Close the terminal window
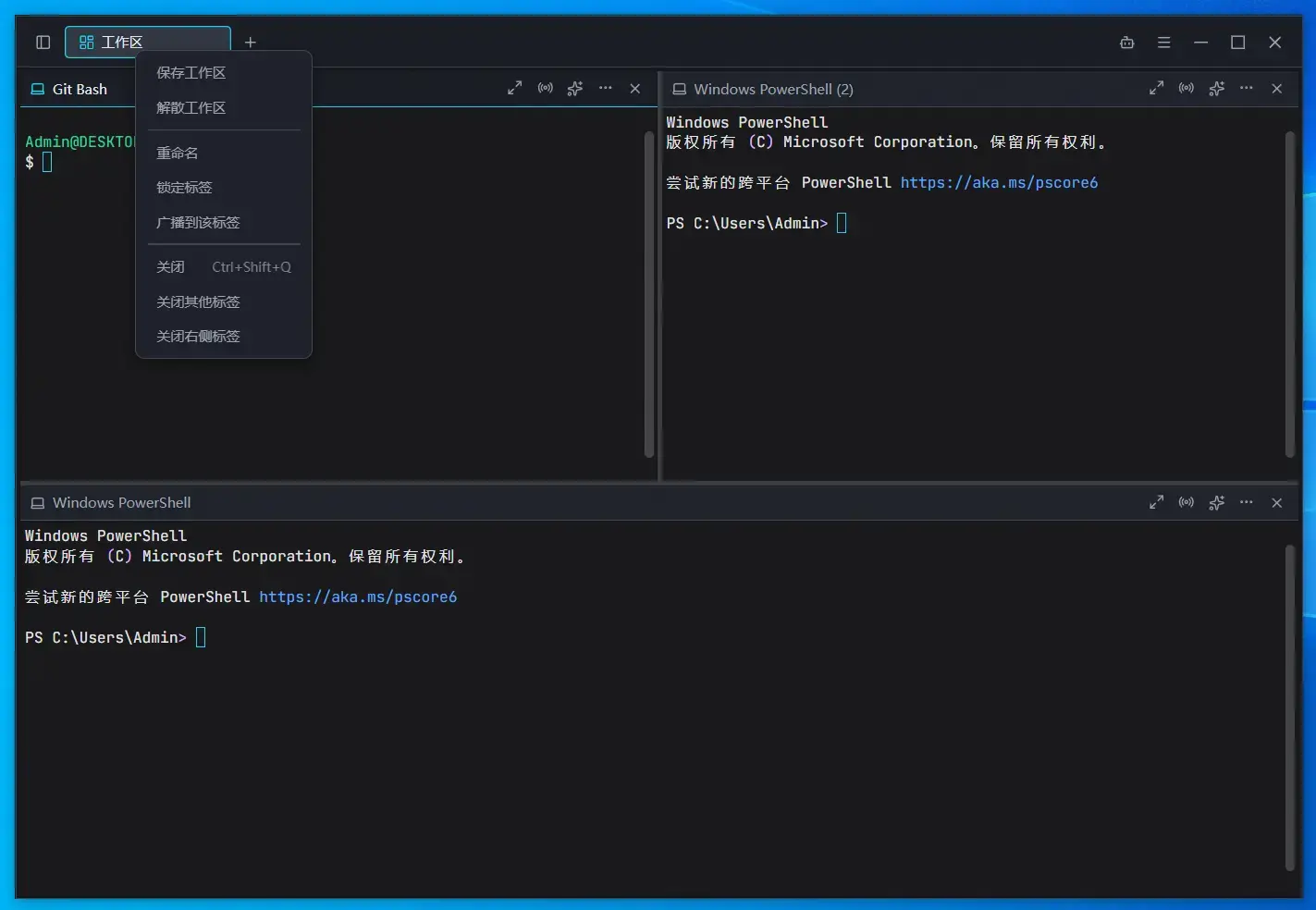Screen dimensions: 1316x910 click(x=1274, y=43)
